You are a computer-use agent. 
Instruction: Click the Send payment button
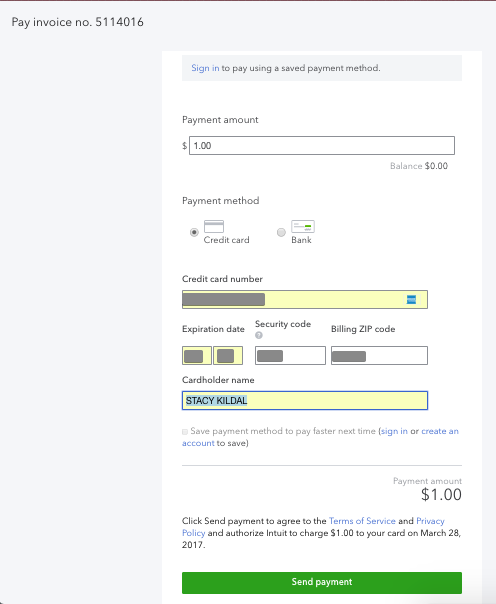point(322,582)
